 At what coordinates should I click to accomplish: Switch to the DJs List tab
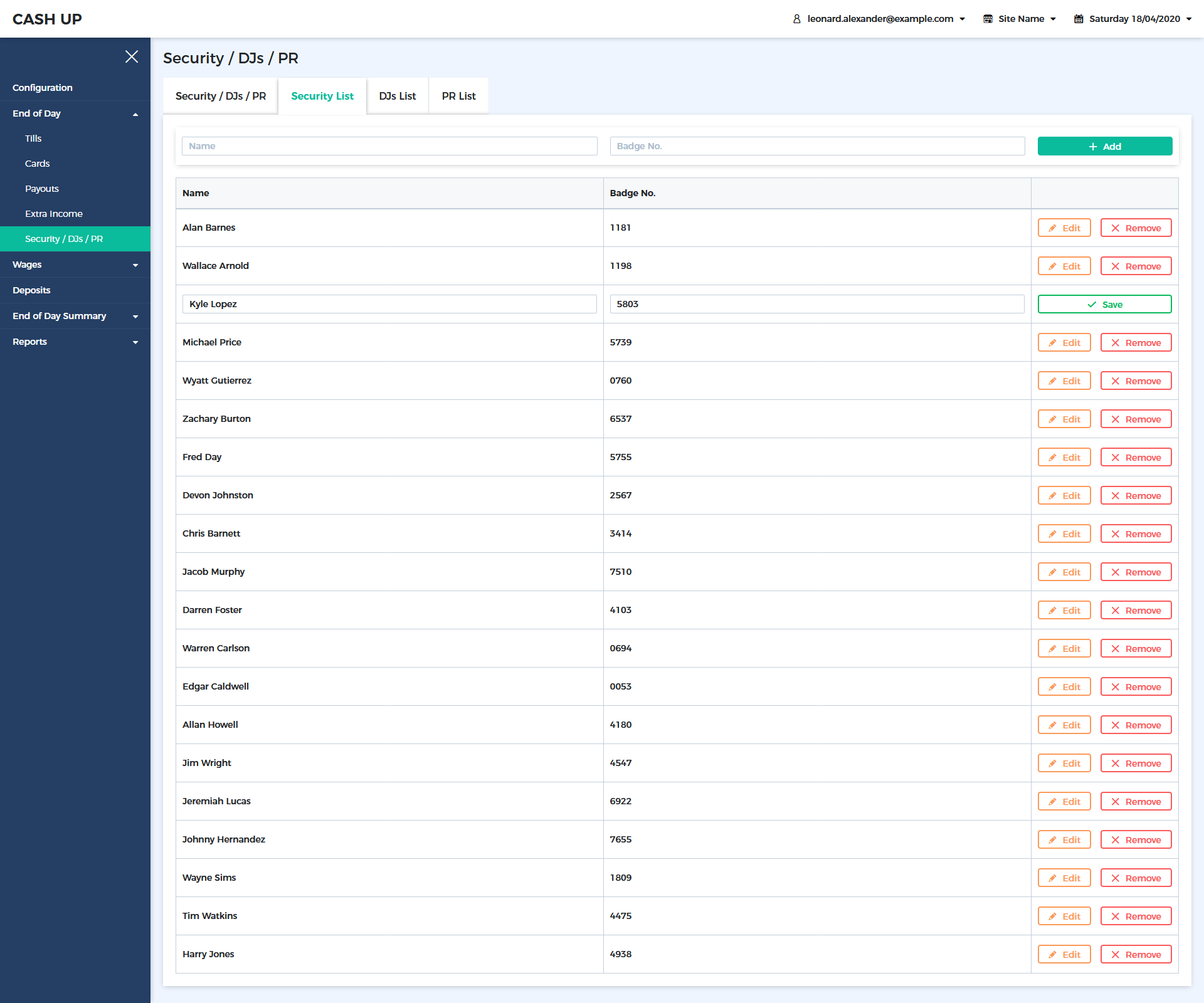click(x=397, y=96)
